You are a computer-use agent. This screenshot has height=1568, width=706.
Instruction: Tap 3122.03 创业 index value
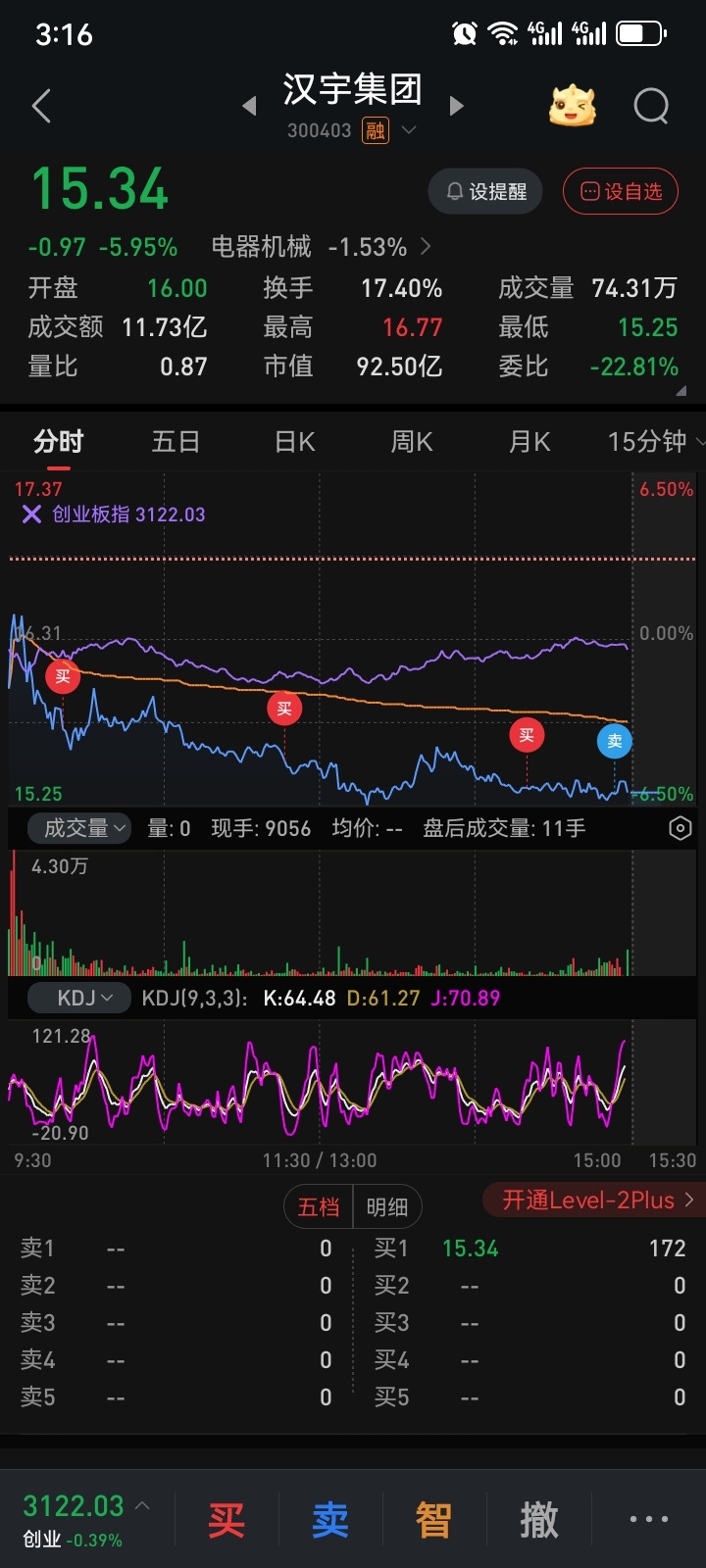(74, 1506)
